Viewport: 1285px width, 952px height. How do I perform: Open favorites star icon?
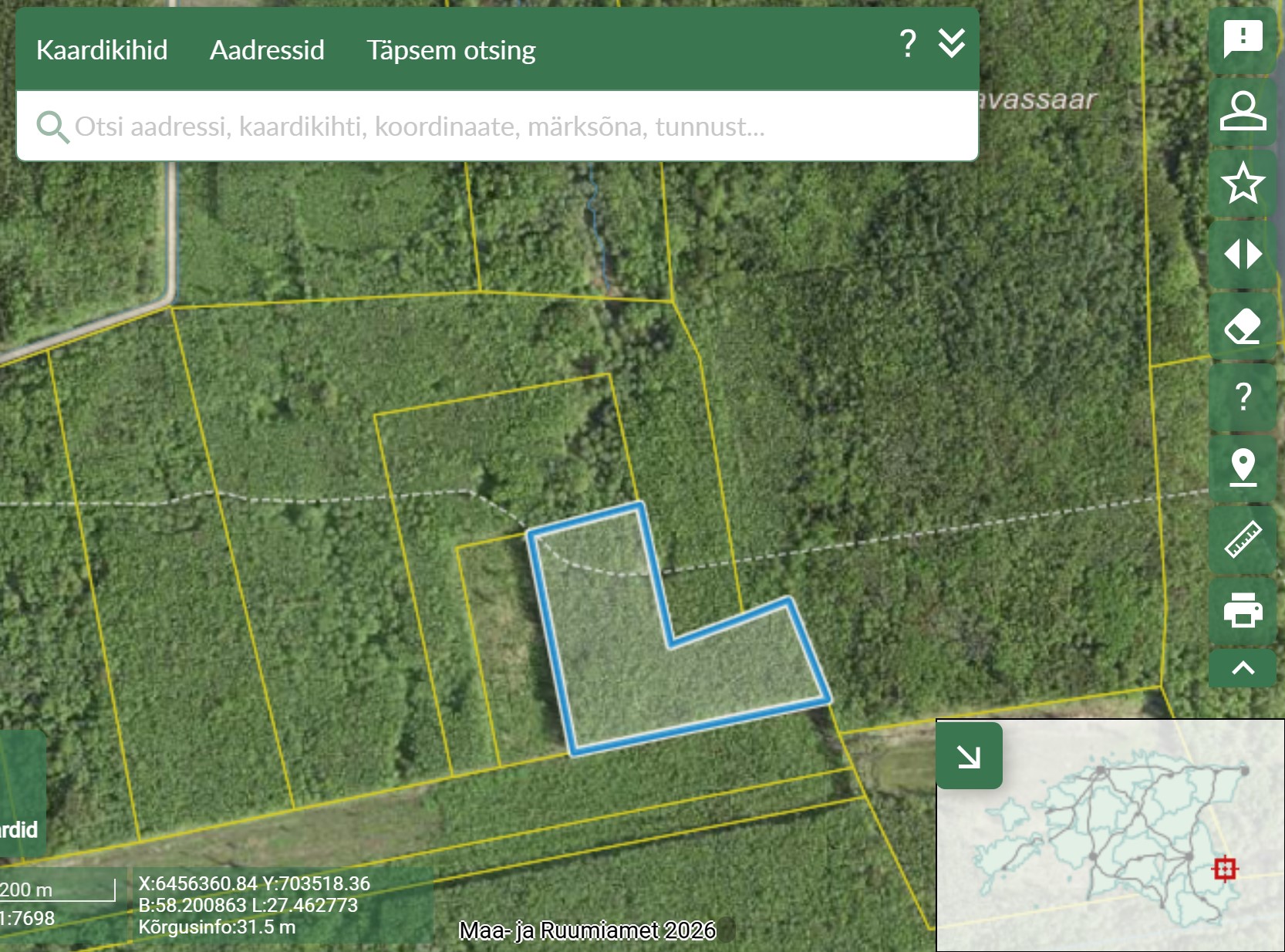point(1243,183)
